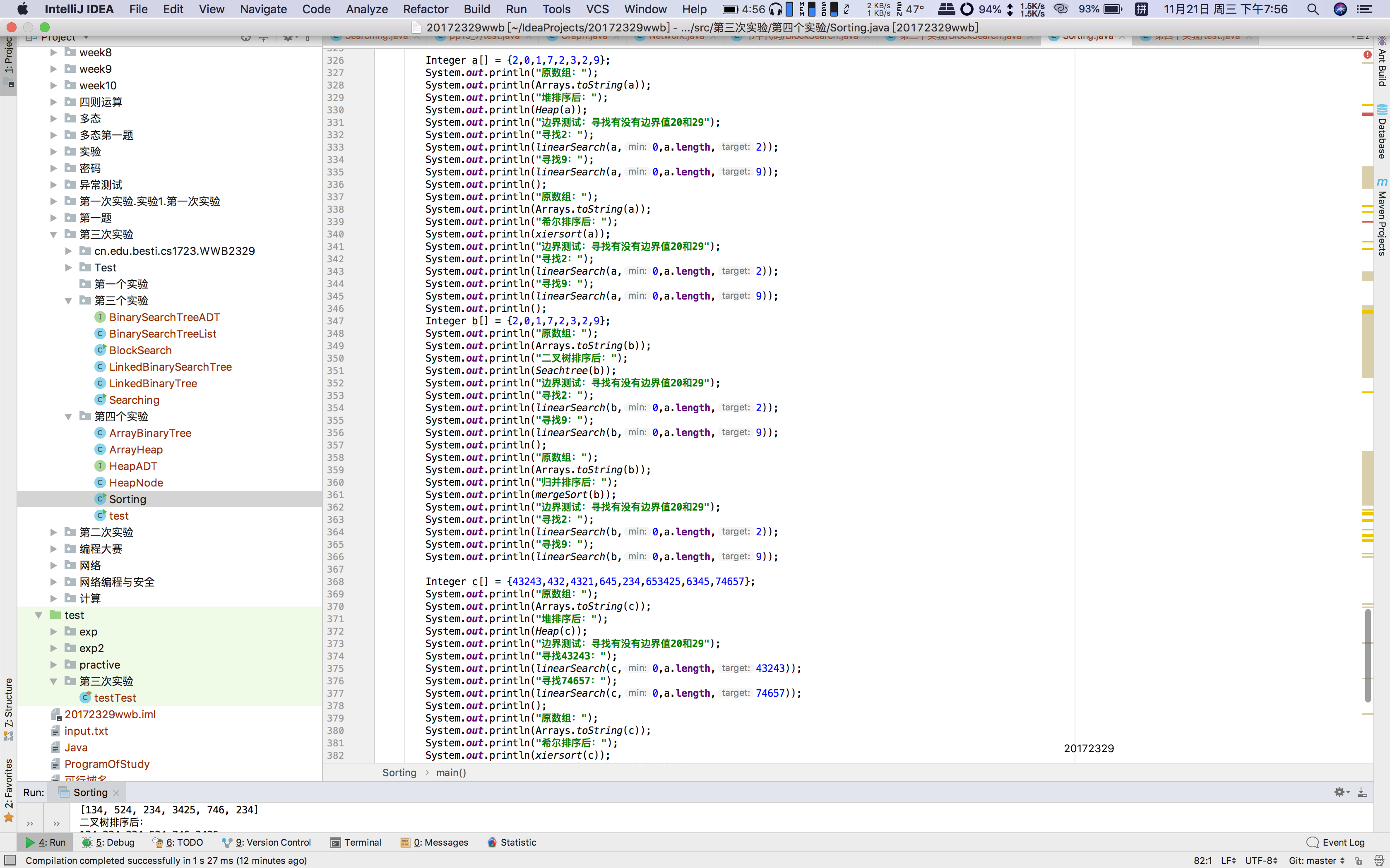Click the testTest class icon
Viewport: 1390px width, 868px height.
[85, 698]
